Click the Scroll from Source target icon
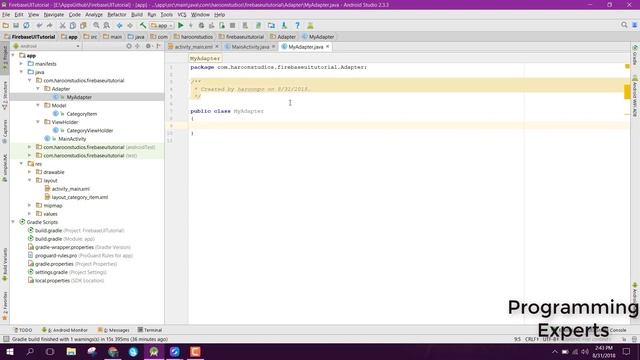This screenshot has height=360, width=640. 129,46
